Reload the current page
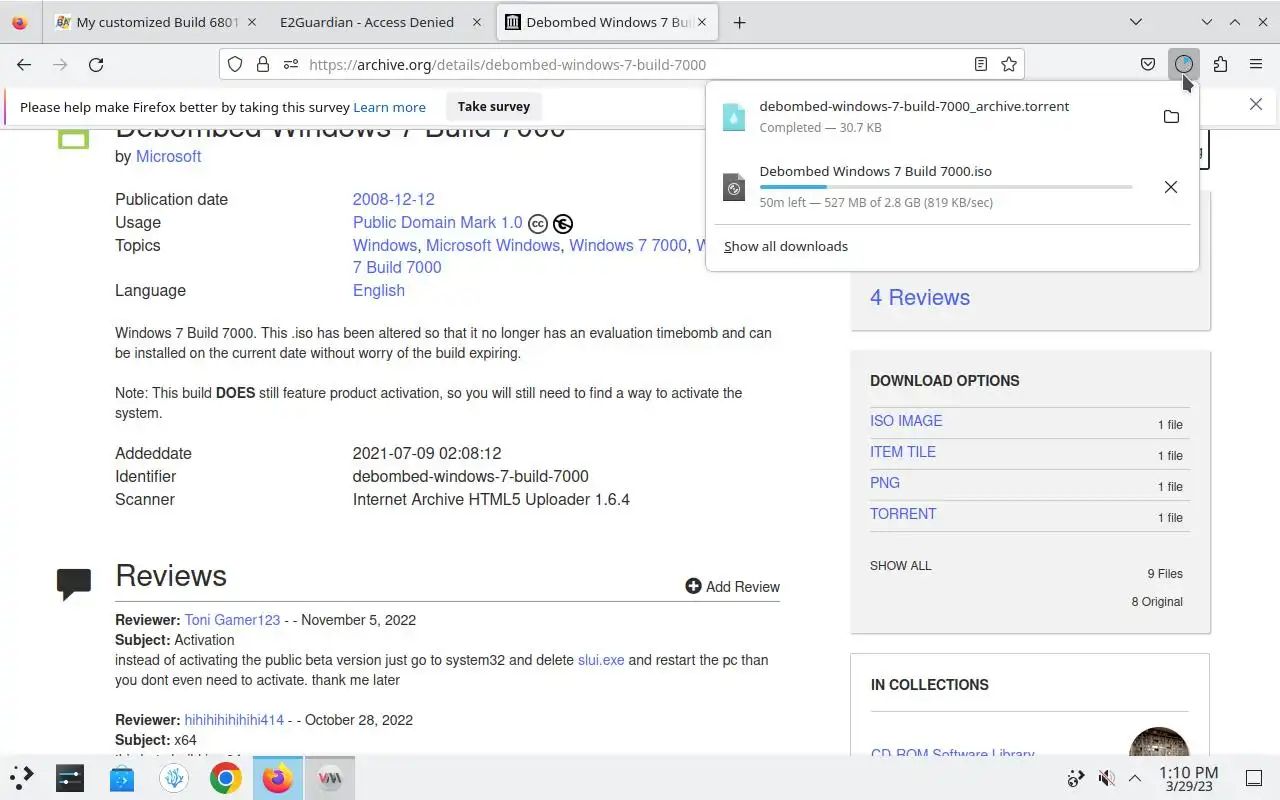Image resolution: width=1280 pixels, height=800 pixels. 96,64
